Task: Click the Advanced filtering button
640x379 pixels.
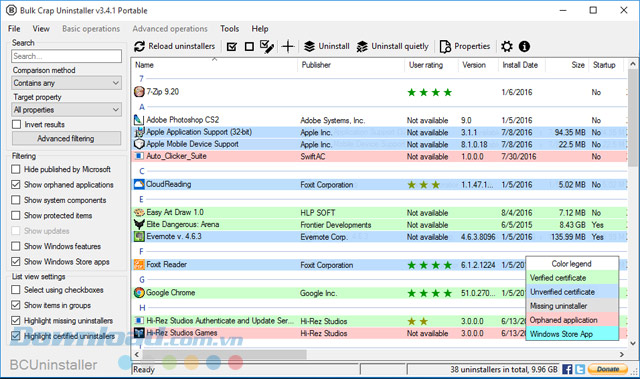Action: (67, 138)
